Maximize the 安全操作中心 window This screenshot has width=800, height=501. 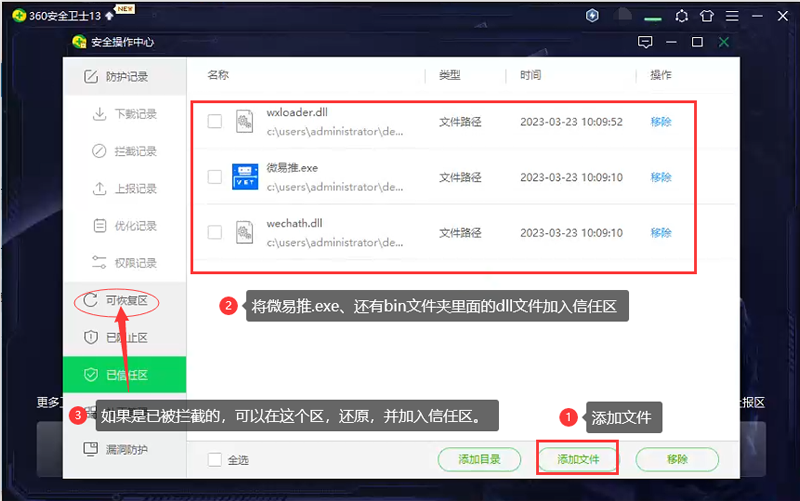pos(697,42)
